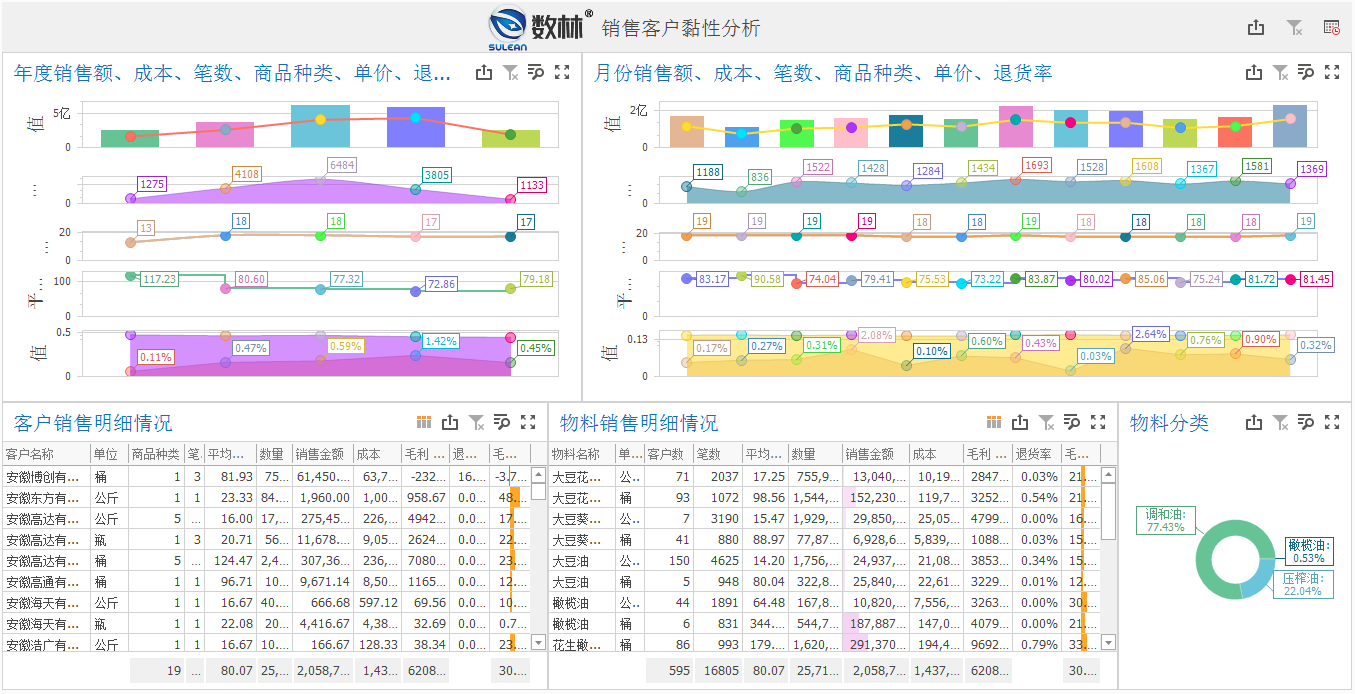Screen dimensions: 1355x694
Task: Open the dashboard date schedule calendar icon
Action: point(1331,28)
